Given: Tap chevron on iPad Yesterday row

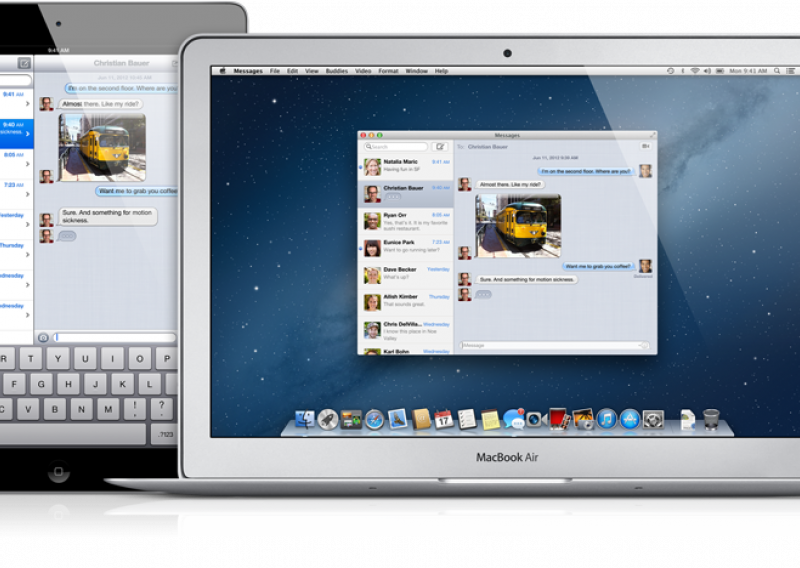Looking at the screenshot, I should [x=28, y=224].
